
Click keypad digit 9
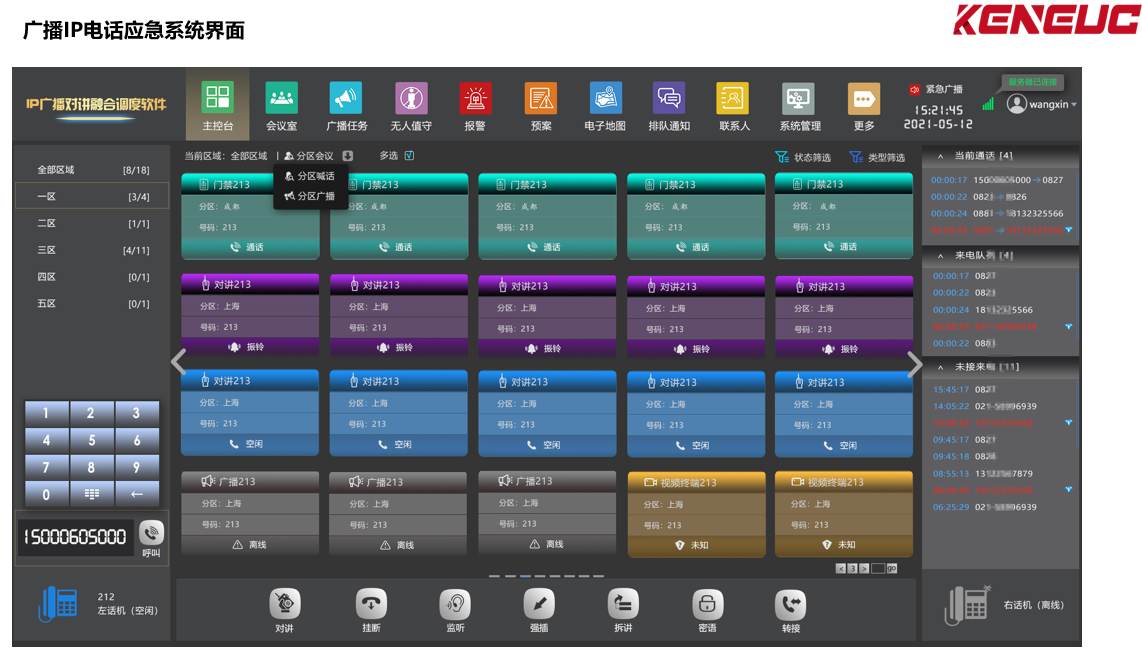point(137,467)
